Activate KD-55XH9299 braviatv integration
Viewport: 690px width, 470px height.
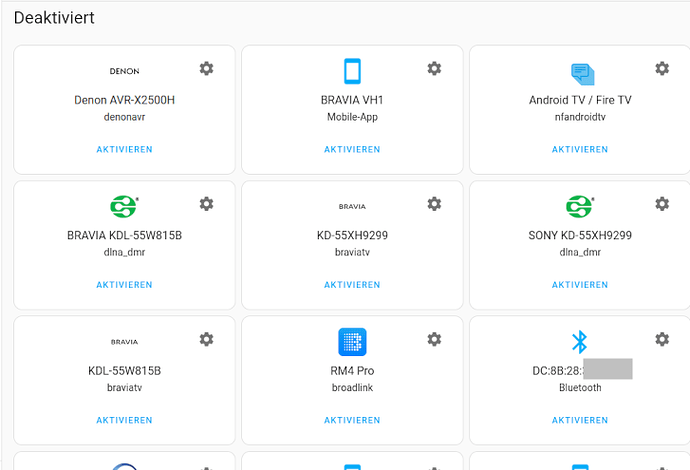(352, 285)
